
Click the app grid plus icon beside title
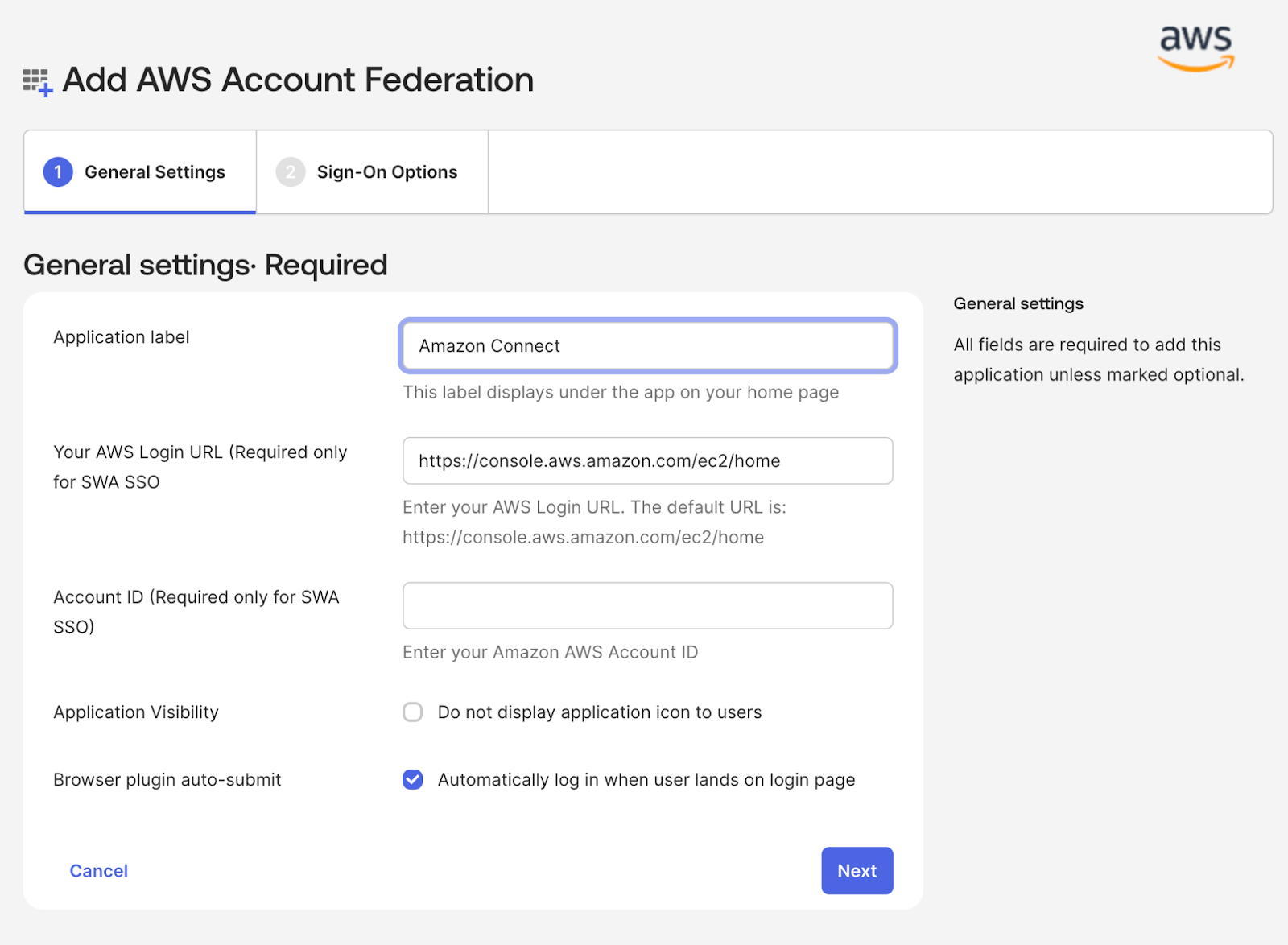37,82
